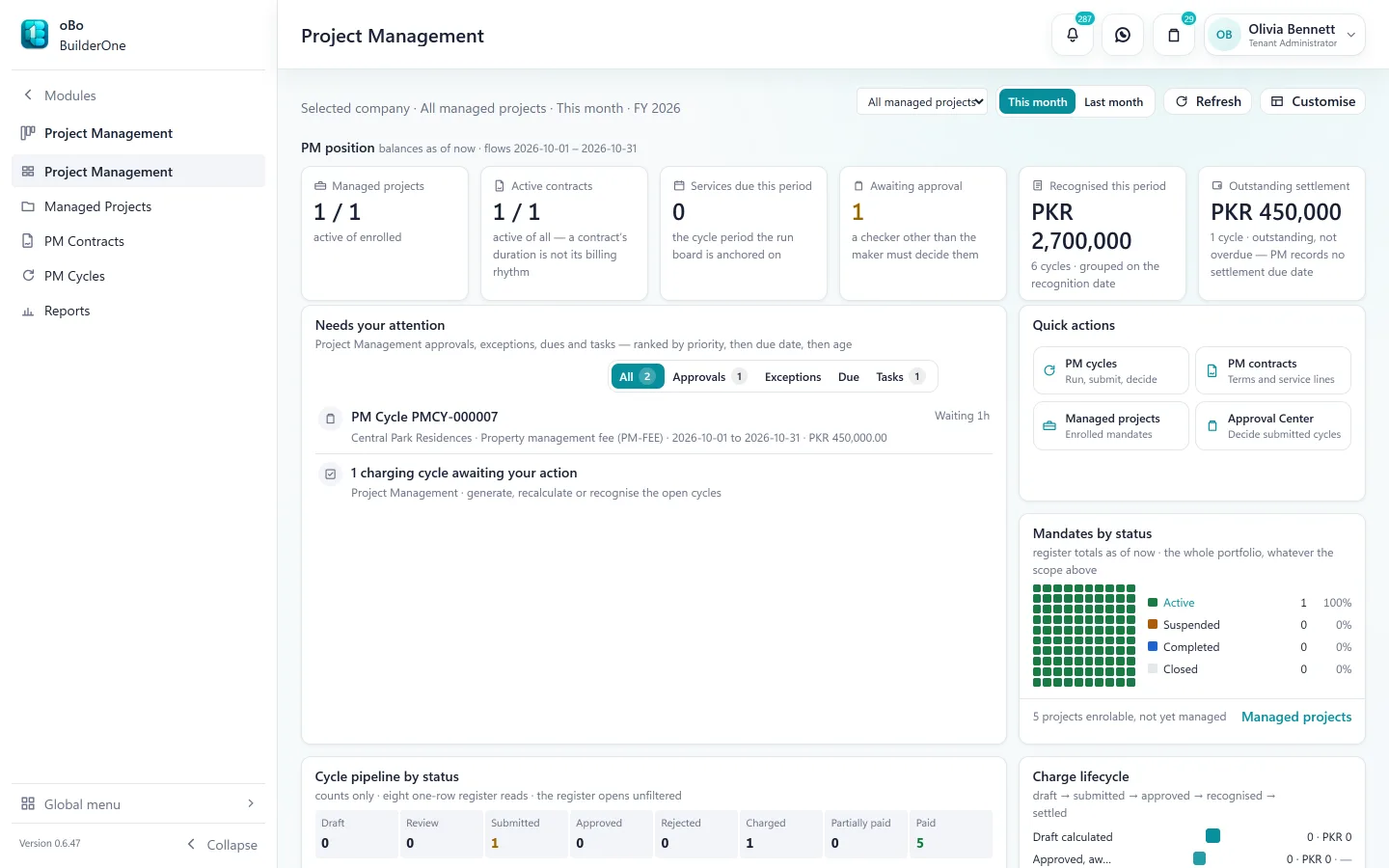Click the Managed Projects folder icon in sidebar
The width and height of the screenshot is (1389, 868).
pyautogui.click(x=28, y=206)
